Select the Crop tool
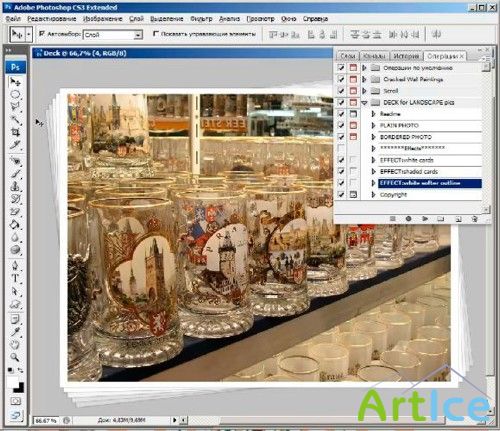The height and width of the screenshot is (431, 500). pos(15,132)
